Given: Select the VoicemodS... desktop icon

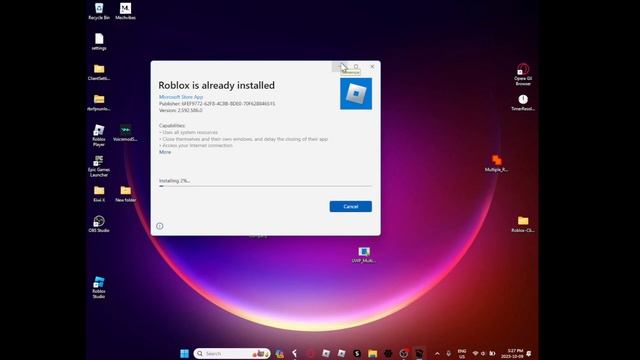Looking at the screenshot, I should coord(125,133).
